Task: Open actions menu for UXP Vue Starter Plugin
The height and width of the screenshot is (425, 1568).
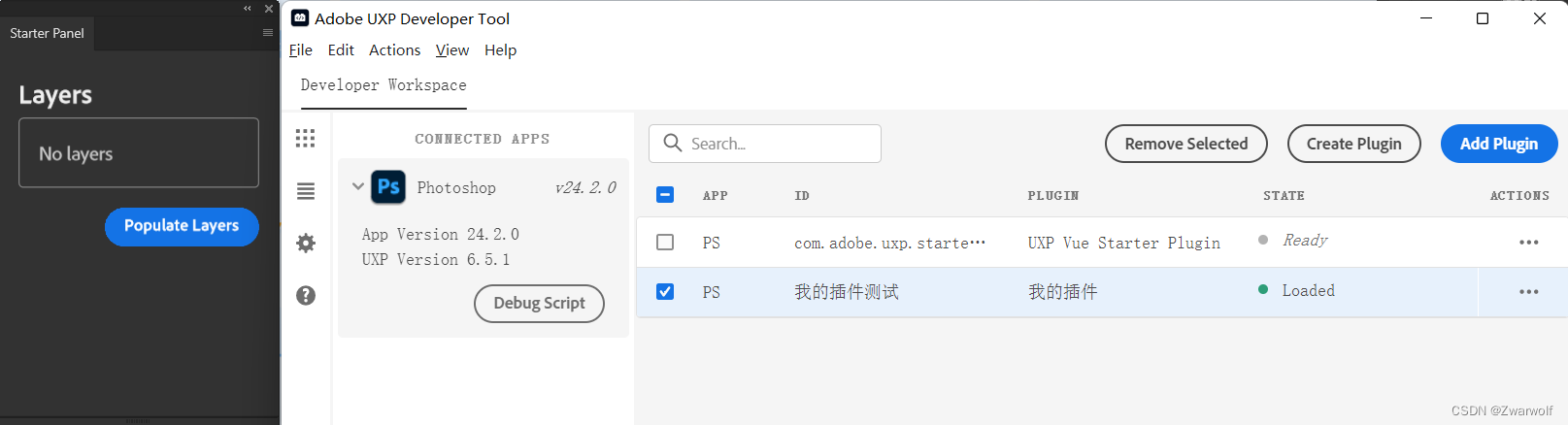Action: pyautogui.click(x=1529, y=243)
